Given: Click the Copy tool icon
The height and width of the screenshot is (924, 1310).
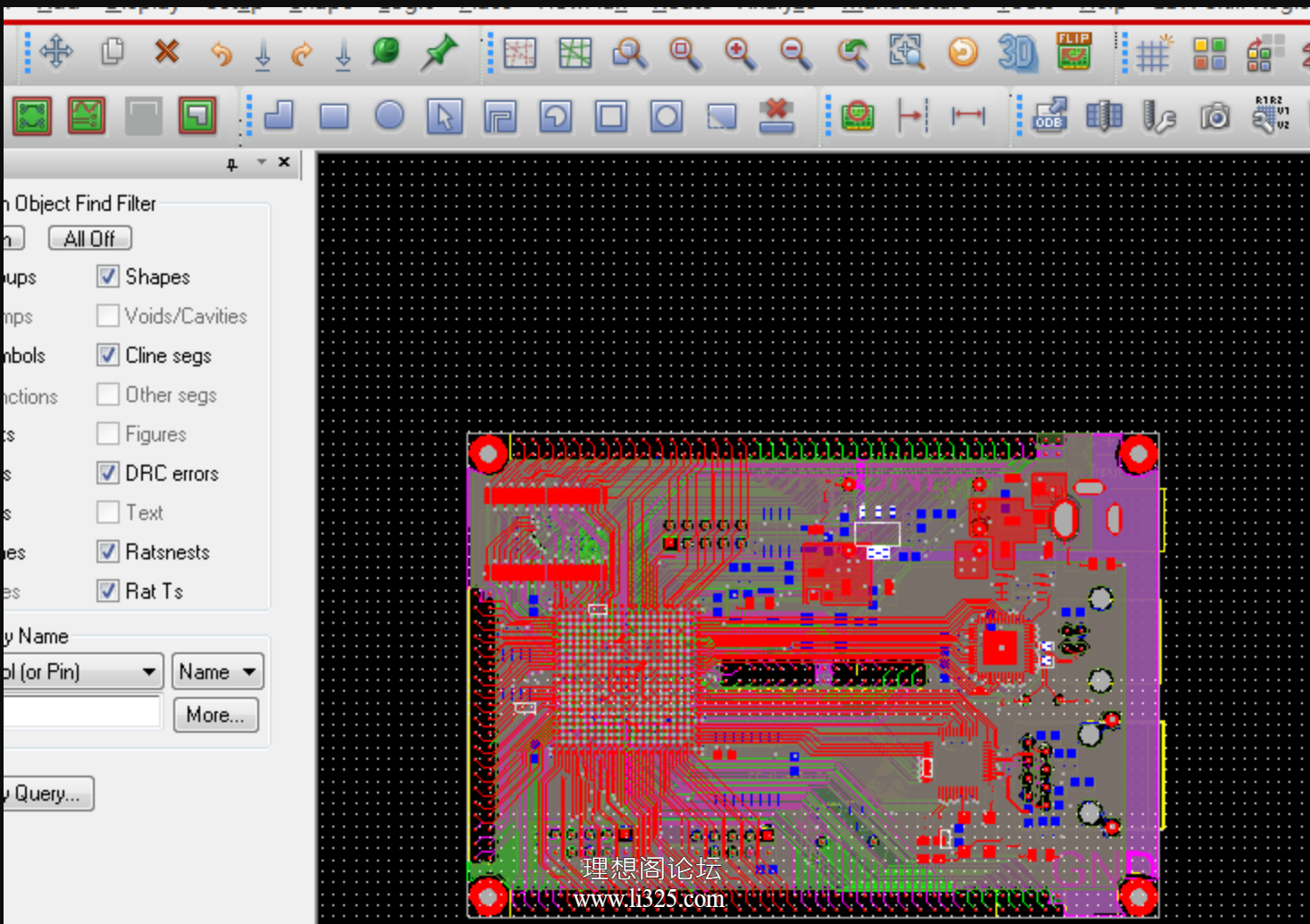Looking at the screenshot, I should click(113, 52).
